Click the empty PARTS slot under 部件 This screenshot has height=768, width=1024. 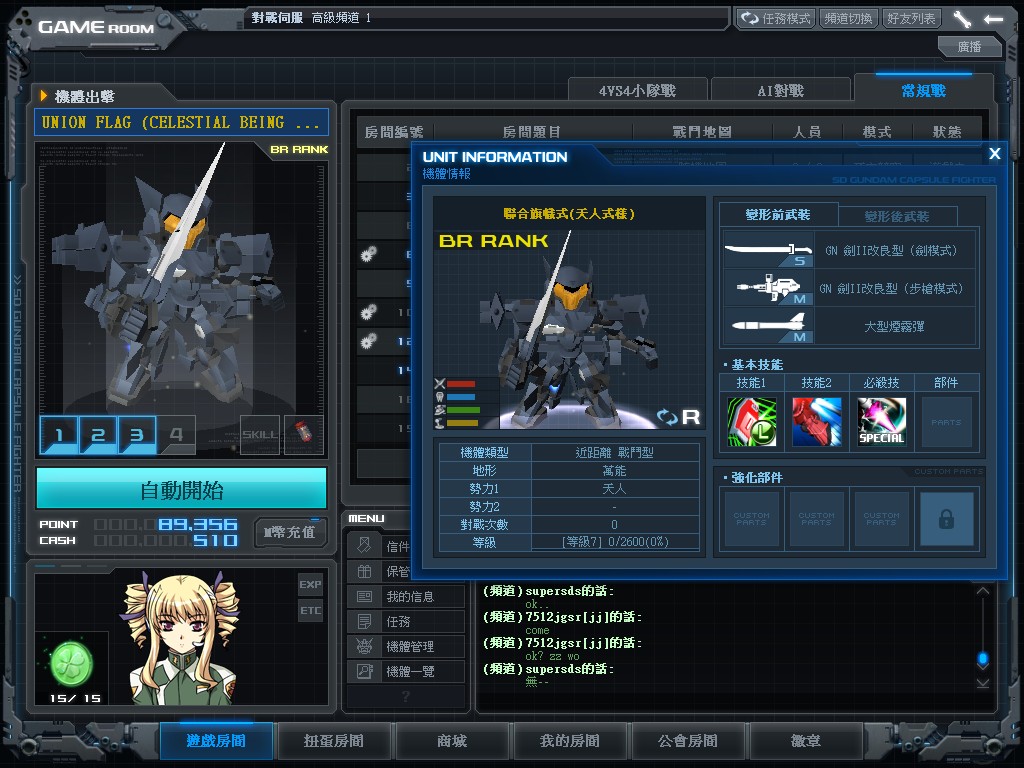946,422
